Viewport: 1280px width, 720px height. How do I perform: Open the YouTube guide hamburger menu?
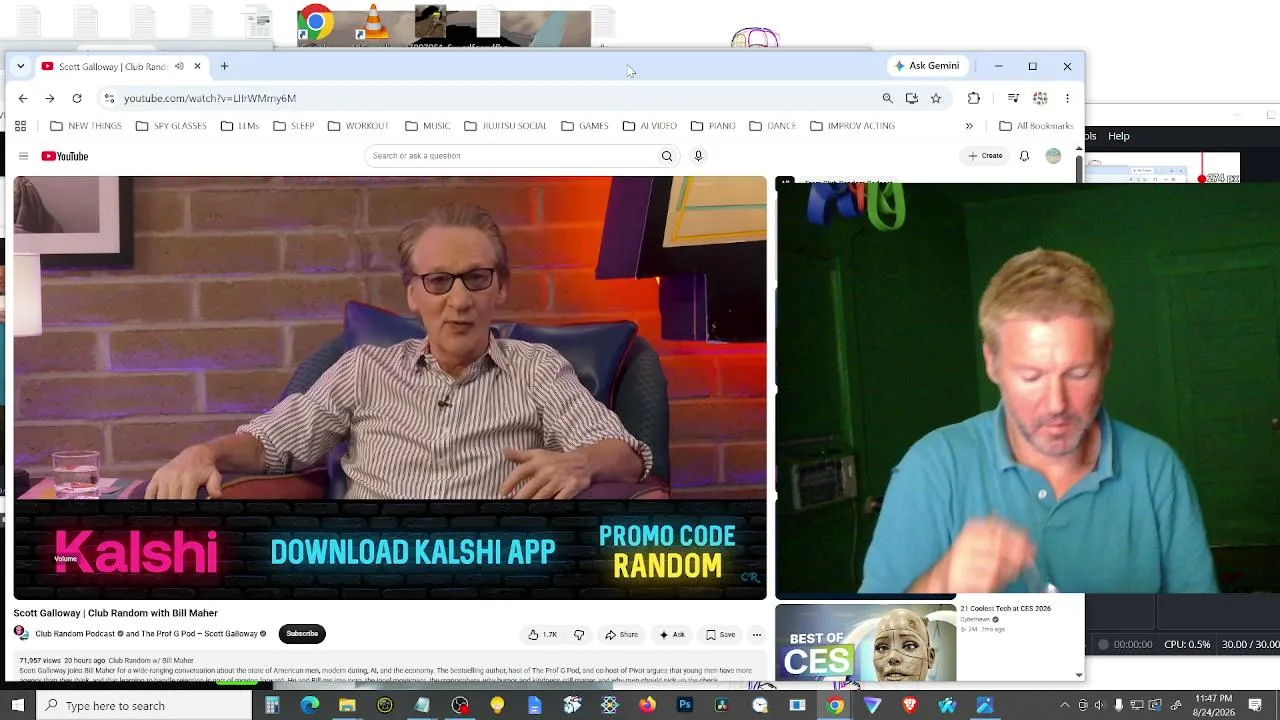click(23, 156)
